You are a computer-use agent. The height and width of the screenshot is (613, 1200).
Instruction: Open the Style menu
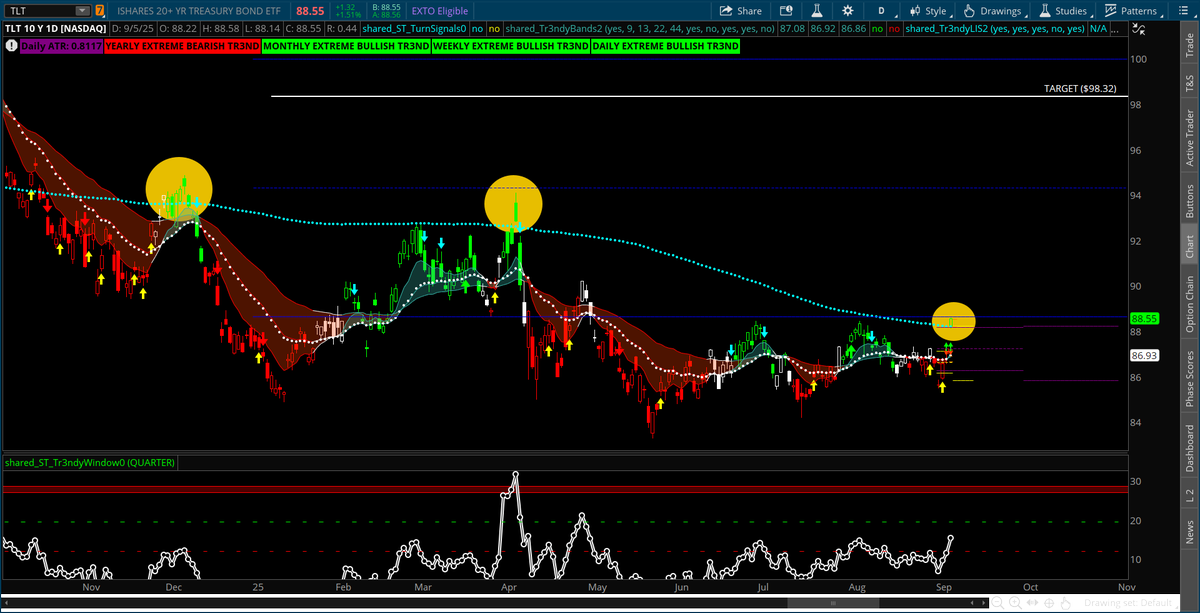point(930,11)
